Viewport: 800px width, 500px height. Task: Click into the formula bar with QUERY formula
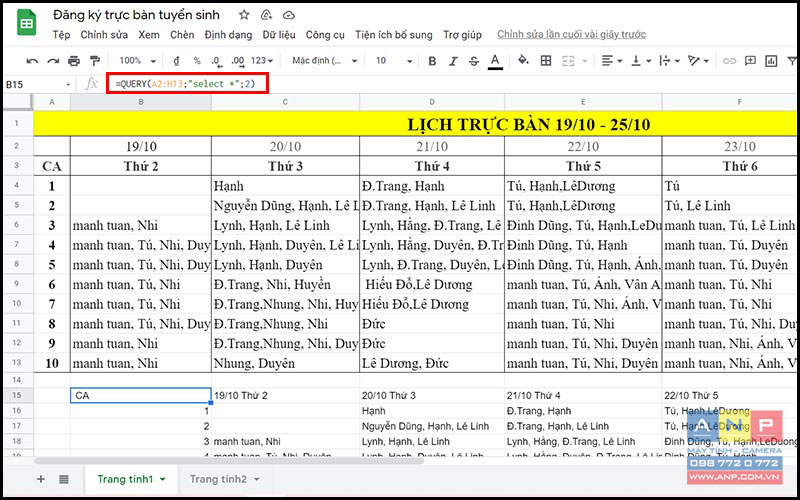pyautogui.click(x=187, y=84)
